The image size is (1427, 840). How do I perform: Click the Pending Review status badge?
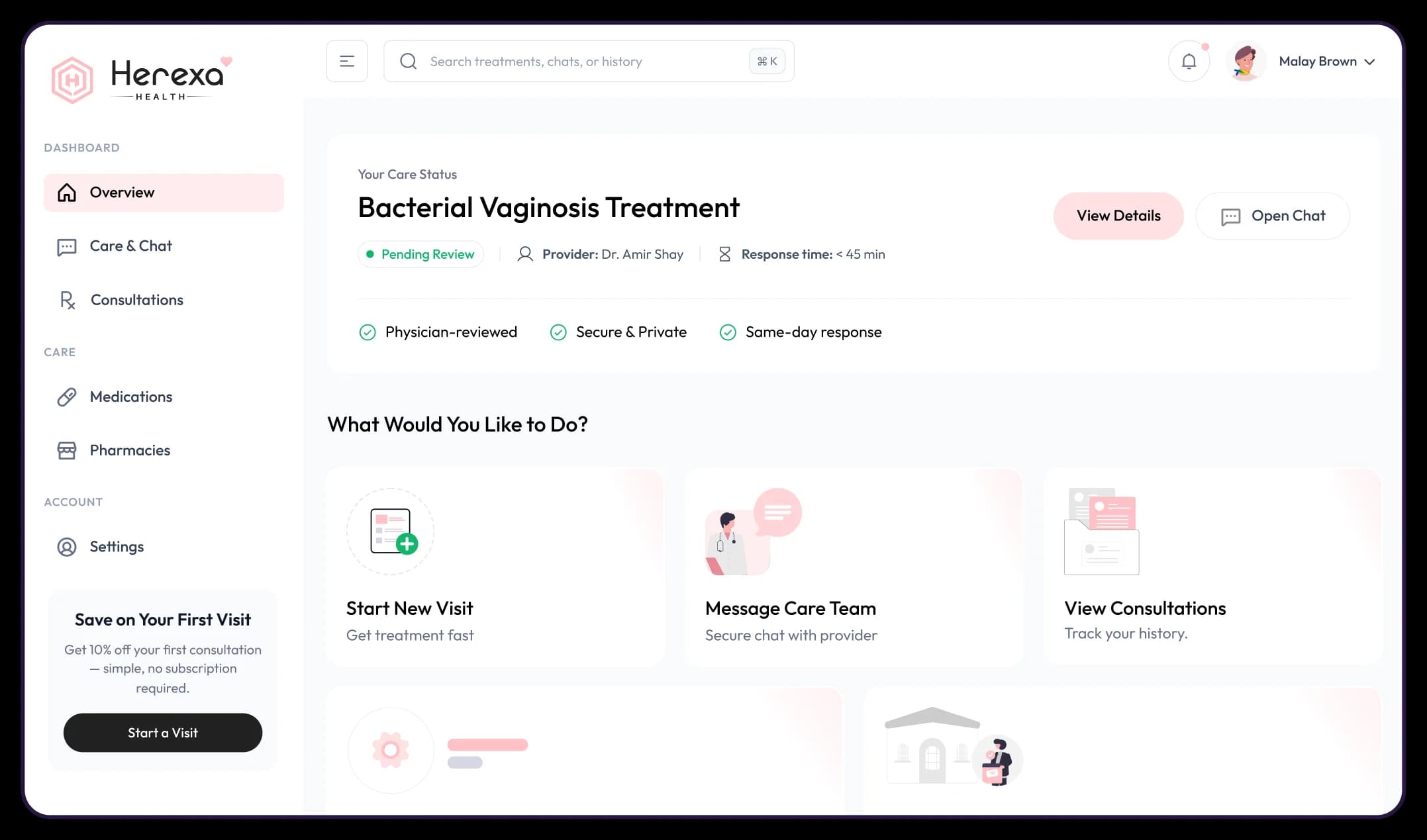[420, 254]
